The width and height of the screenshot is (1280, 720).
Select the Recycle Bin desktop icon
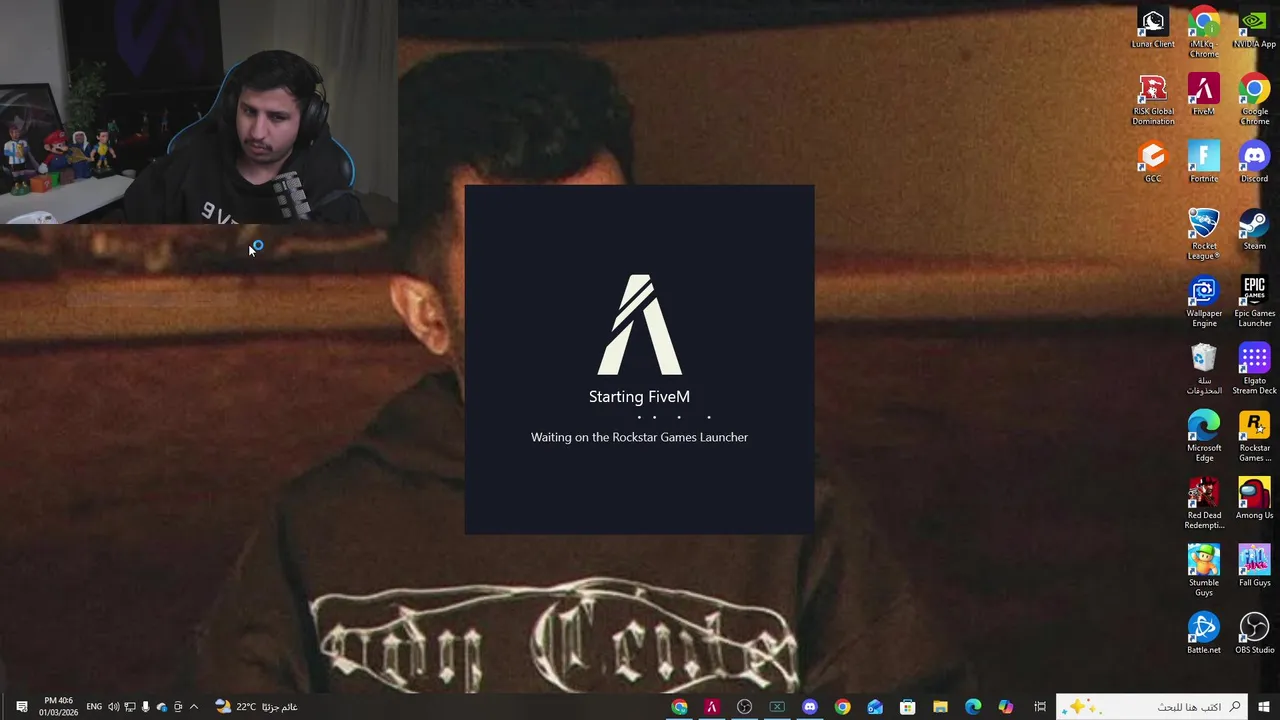tap(1204, 370)
